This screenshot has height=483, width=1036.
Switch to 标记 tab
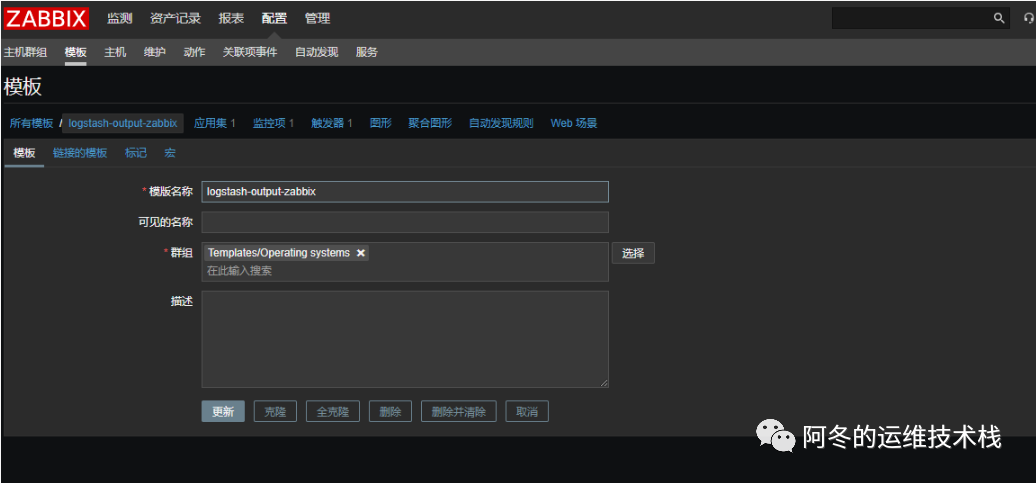pyautogui.click(x=135, y=153)
